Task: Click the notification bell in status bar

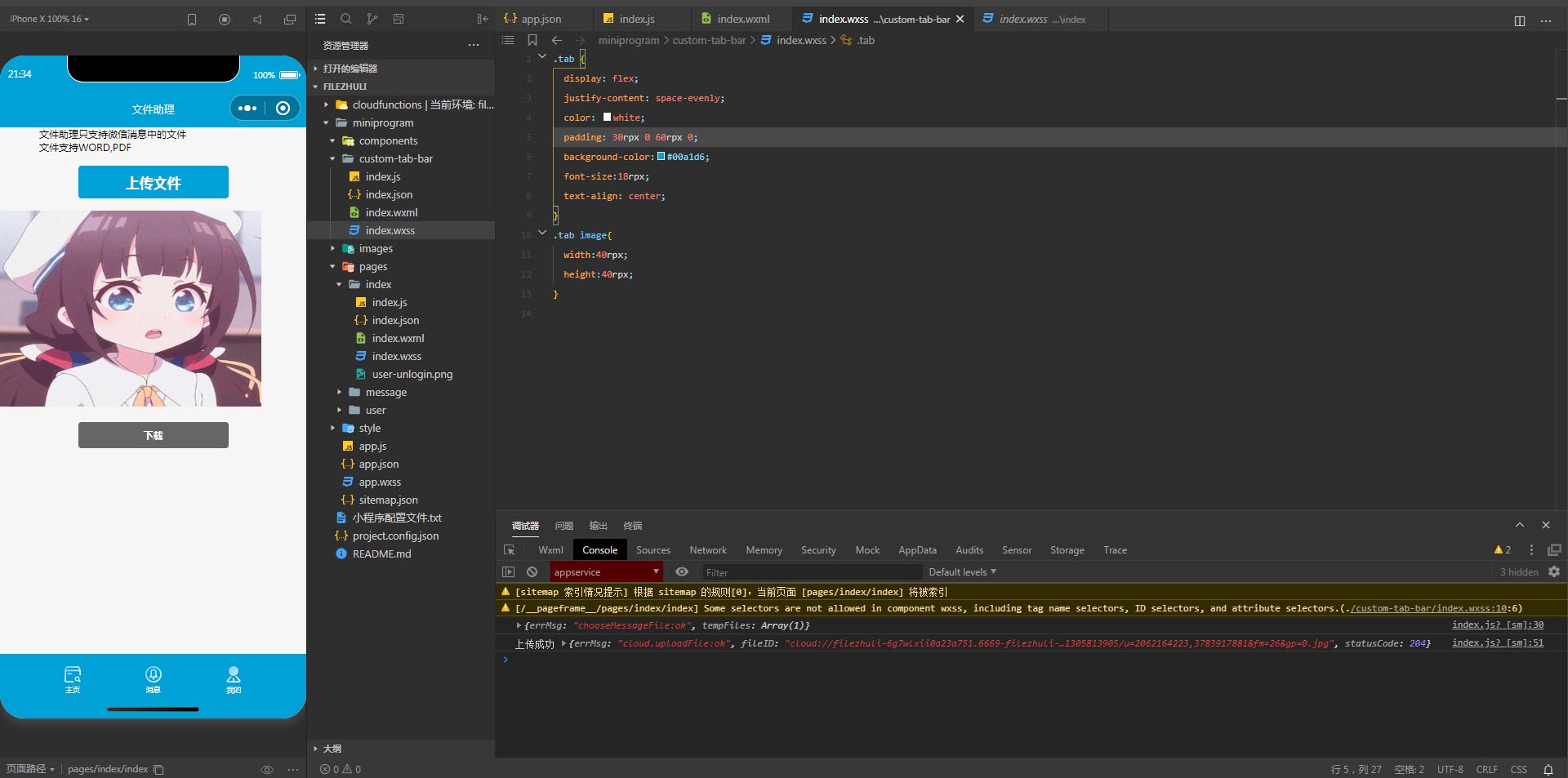Action: (x=1548, y=769)
